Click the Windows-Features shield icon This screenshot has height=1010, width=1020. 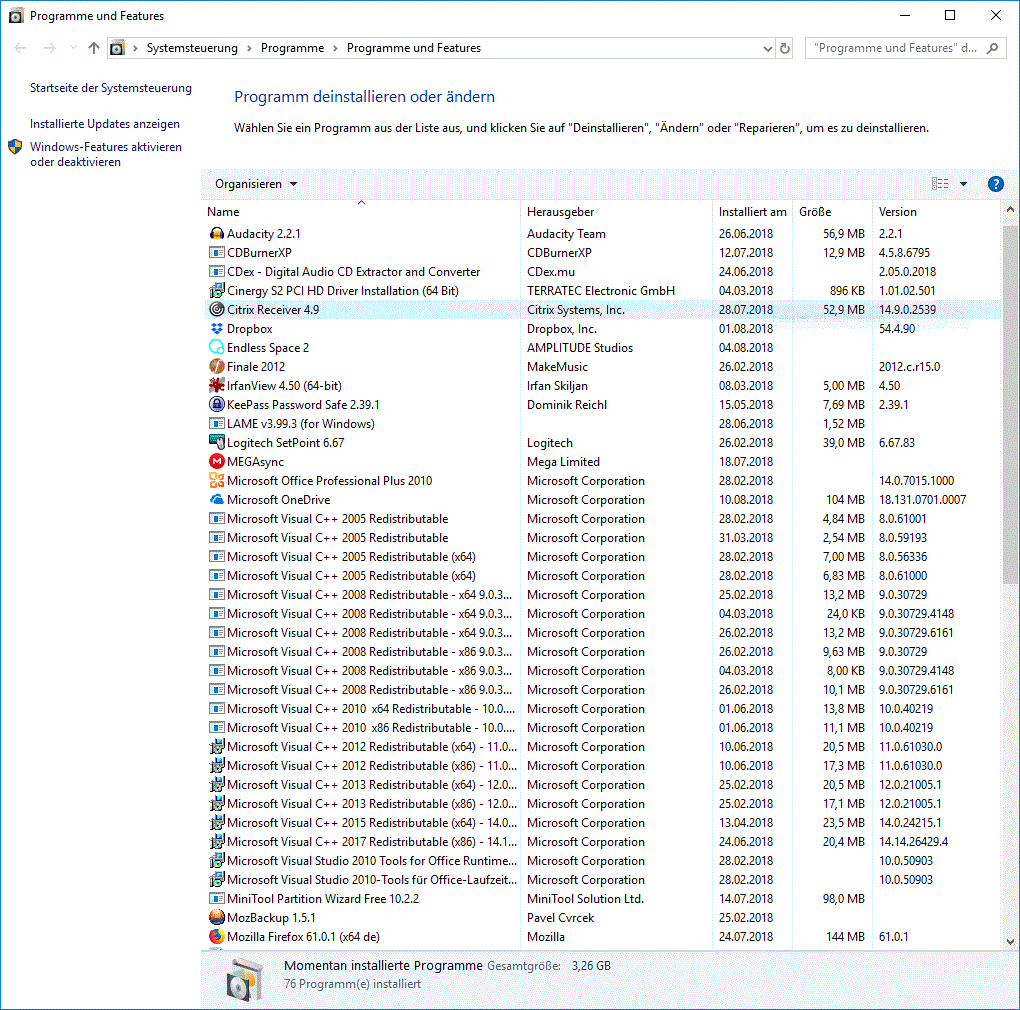coord(15,147)
